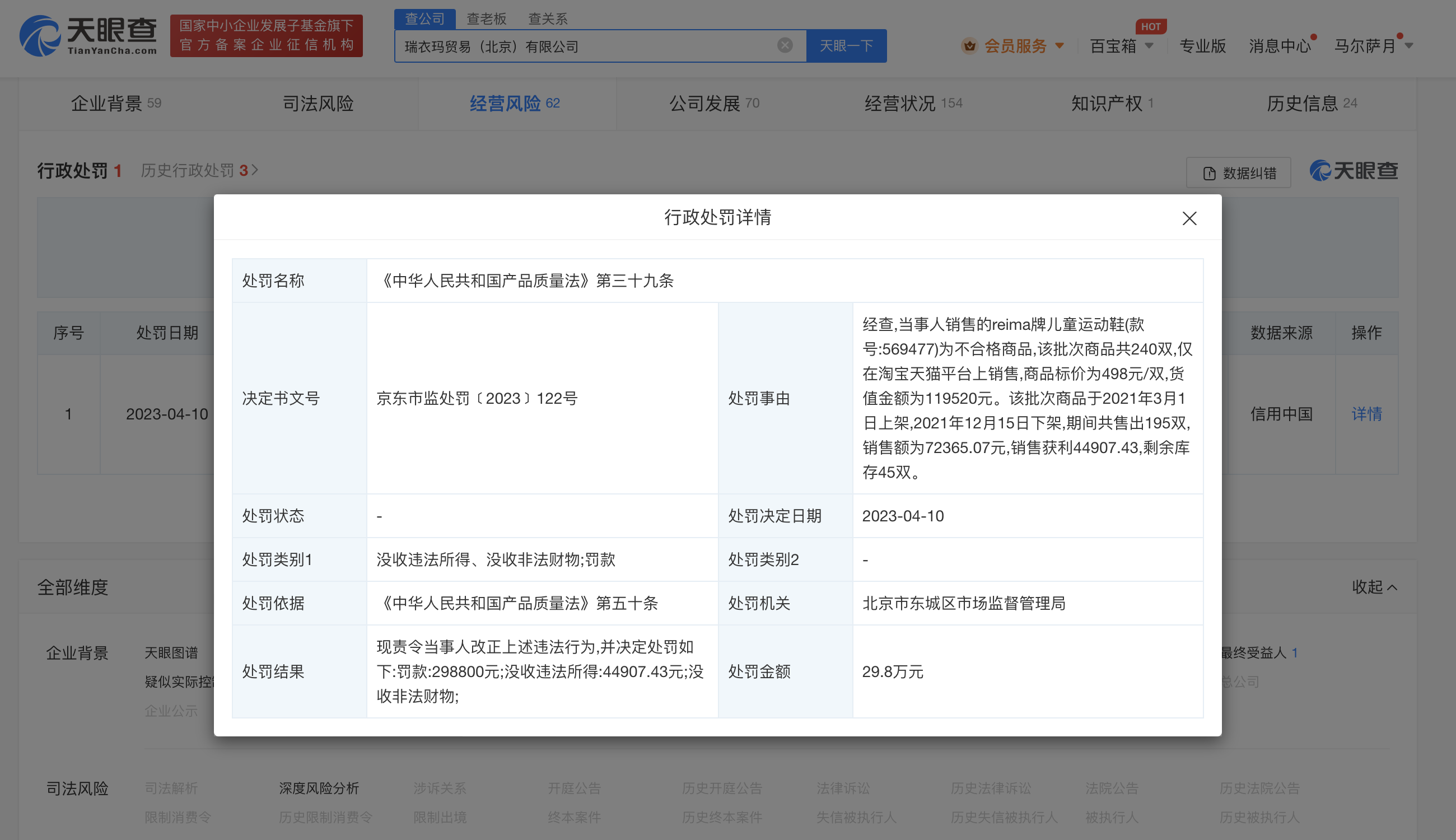Open 历史行政处罚 3 chevron link

[x=199, y=170]
